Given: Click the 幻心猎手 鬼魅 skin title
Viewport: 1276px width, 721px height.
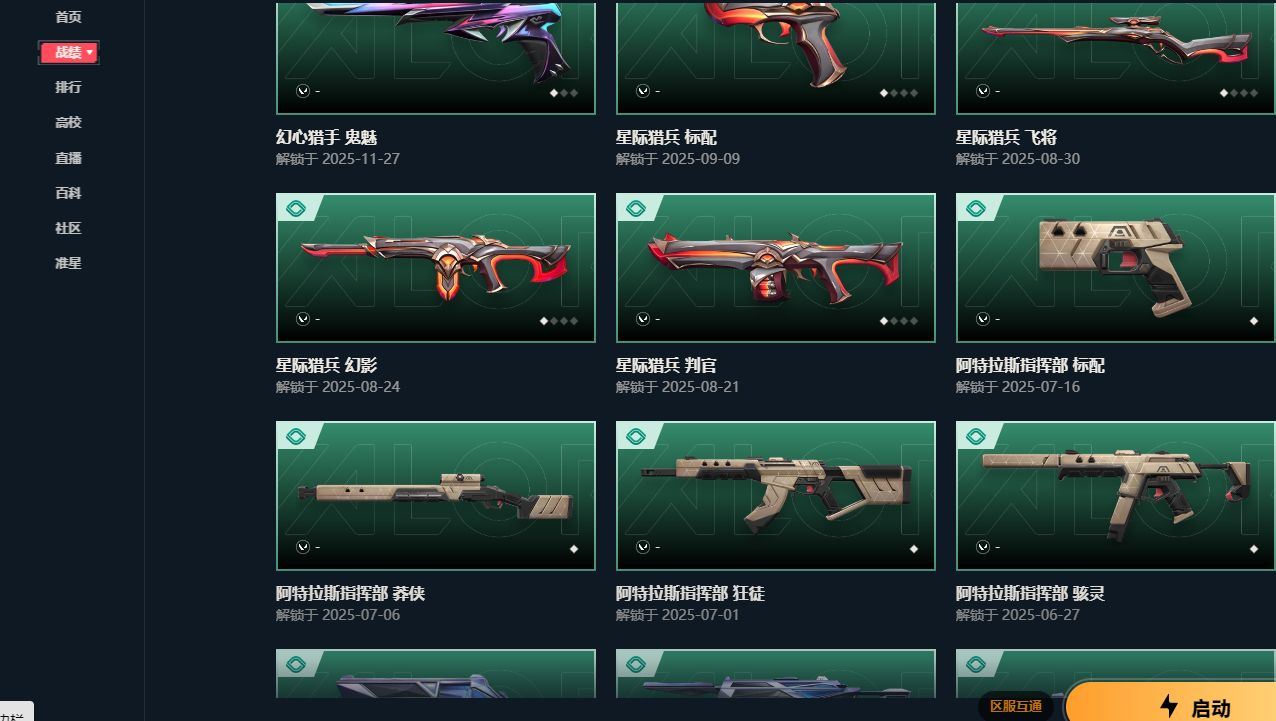Looking at the screenshot, I should pyautogui.click(x=326, y=138).
